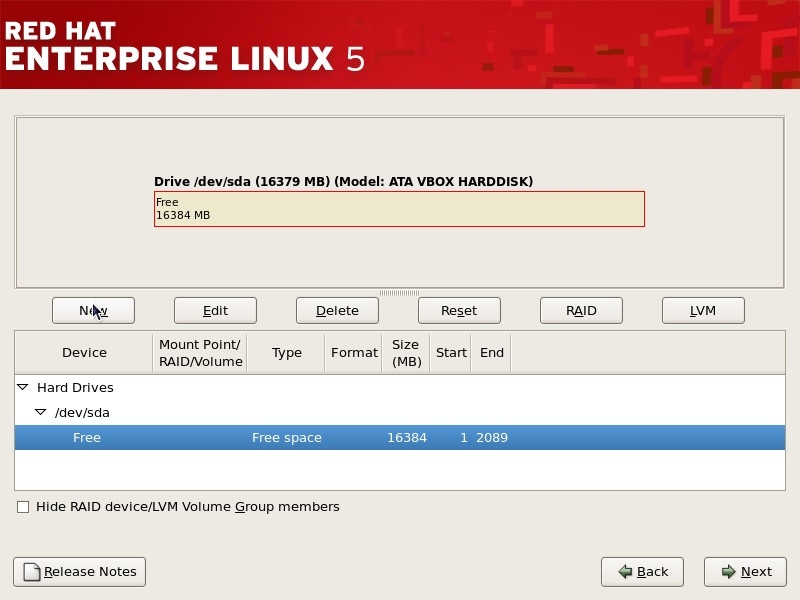This screenshot has width=800, height=600.
Task: Proceed with the Next button
Action: [745, 572]
